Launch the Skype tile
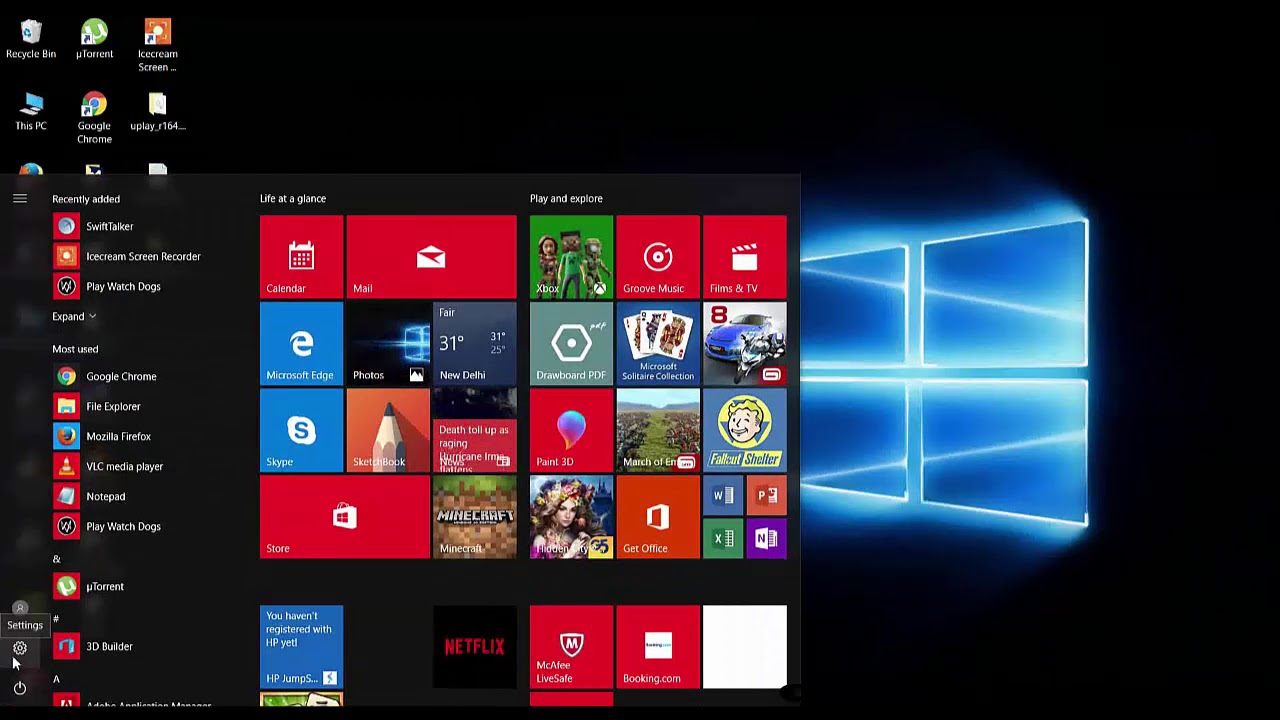The image size is (1280, 720). (301, 430)
